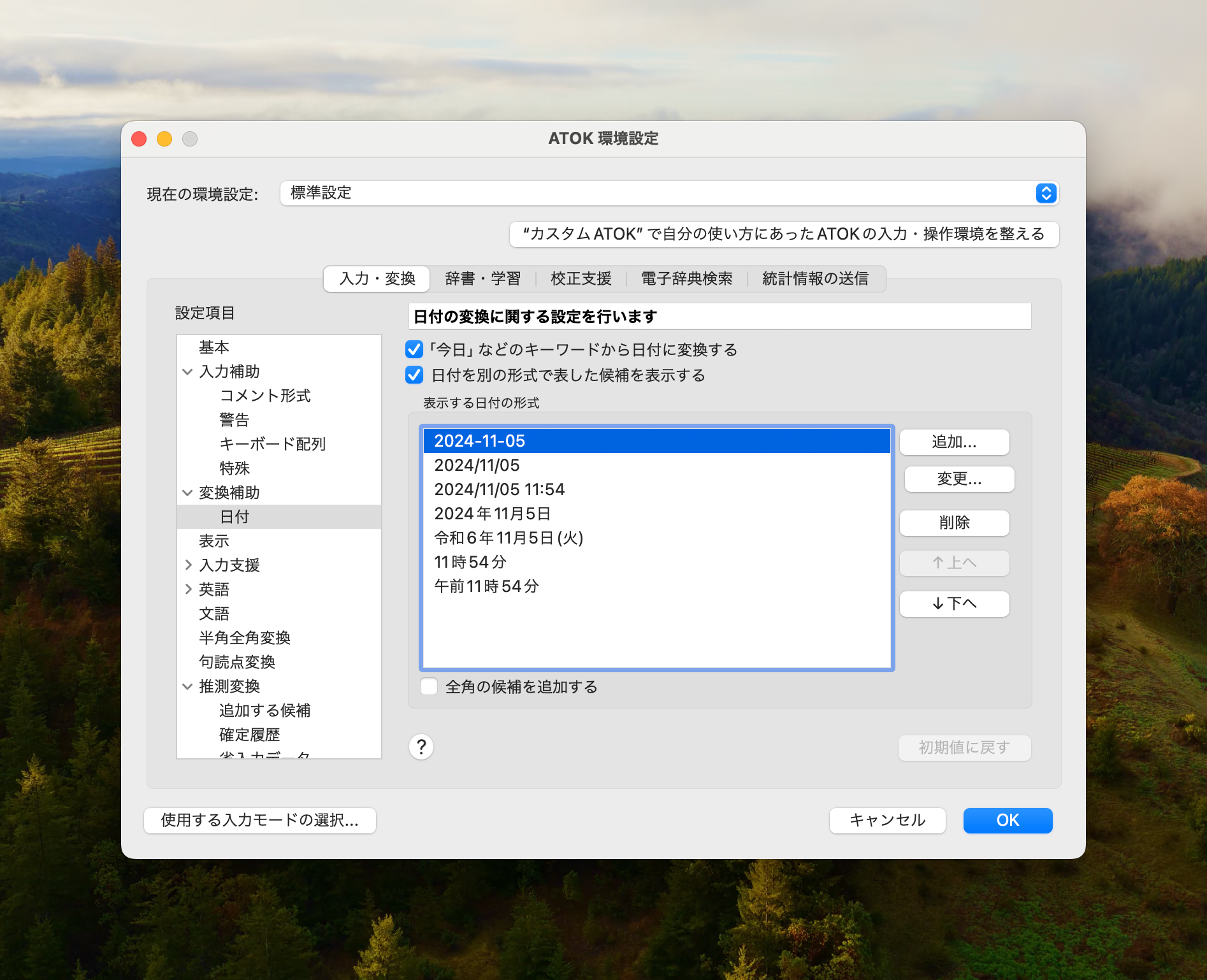
Task: Close the ATOK 環境設定 window
Action: 139,139
